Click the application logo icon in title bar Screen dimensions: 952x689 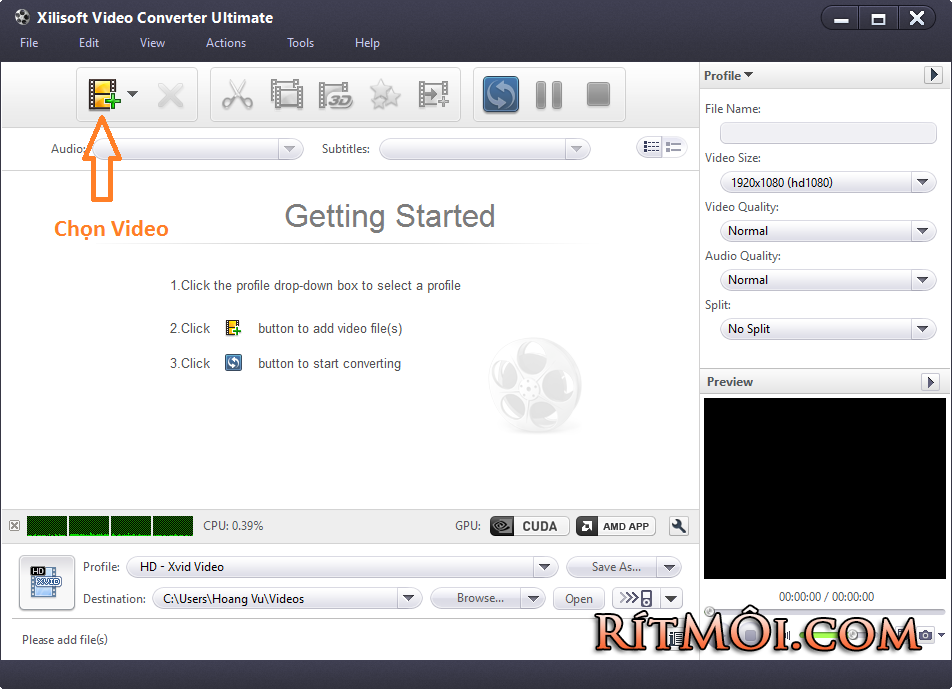point(22,17)
